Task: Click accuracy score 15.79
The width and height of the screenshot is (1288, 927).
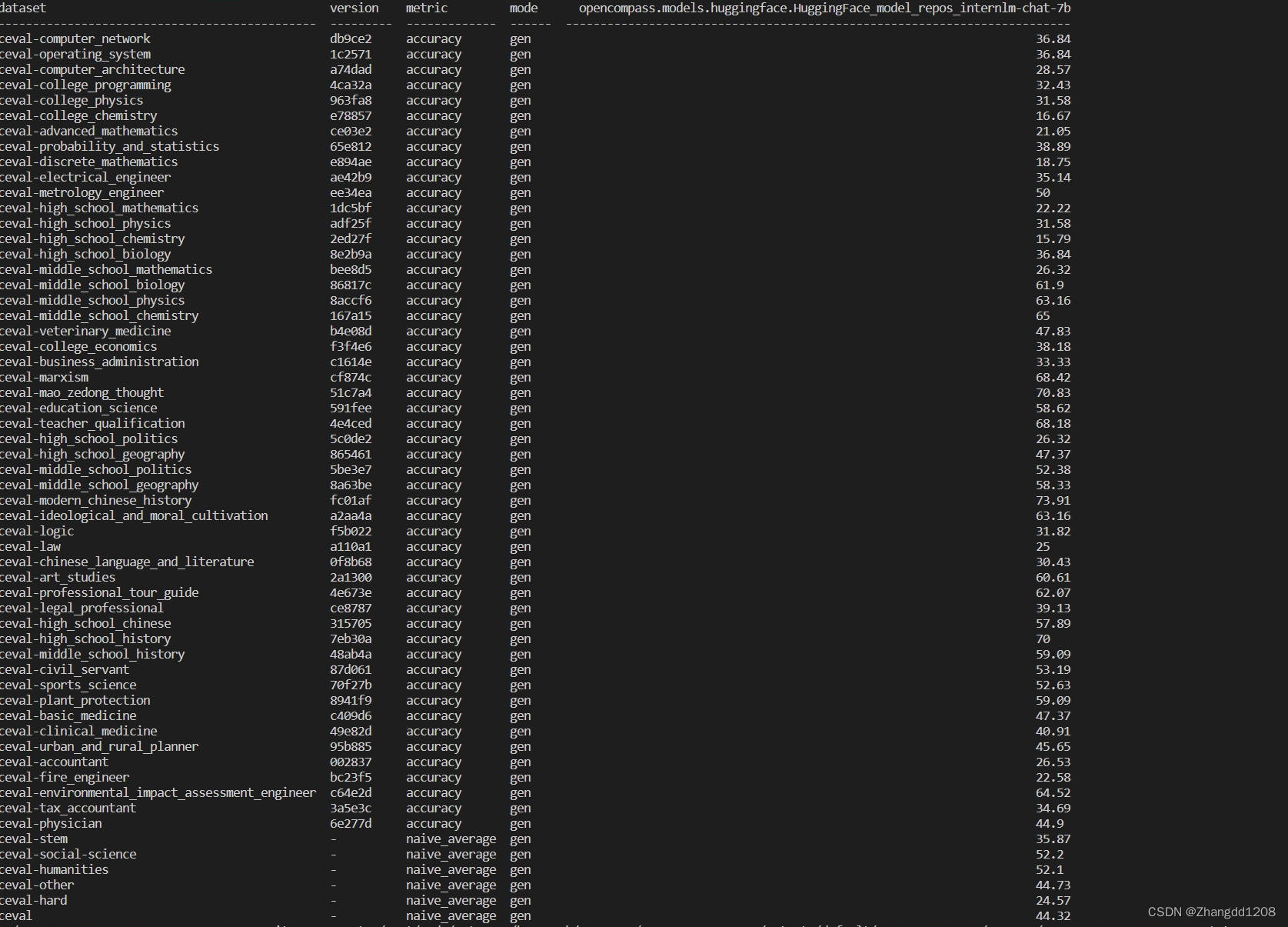Action: coord(1053,238)
